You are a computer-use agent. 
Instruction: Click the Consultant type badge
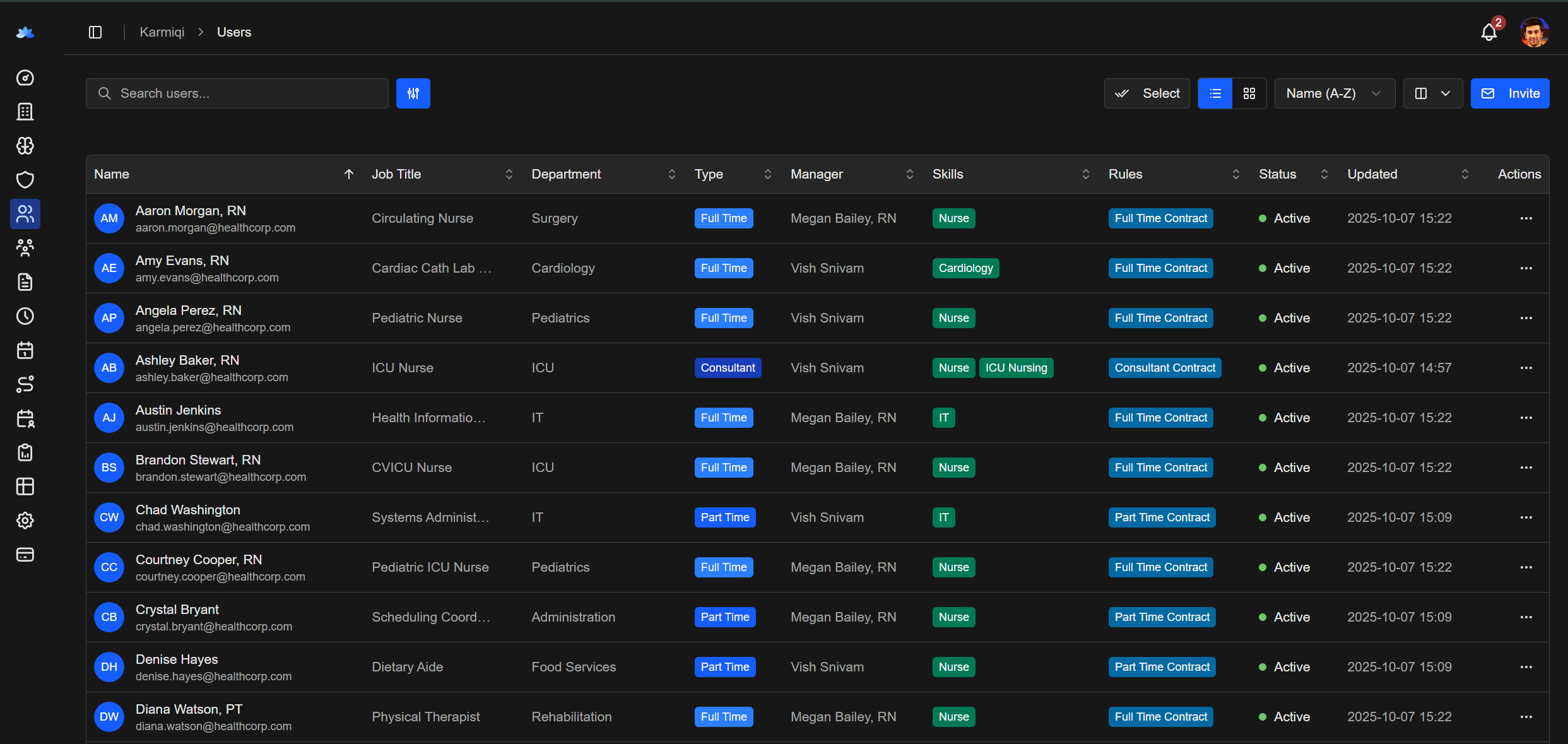point(728,368)
